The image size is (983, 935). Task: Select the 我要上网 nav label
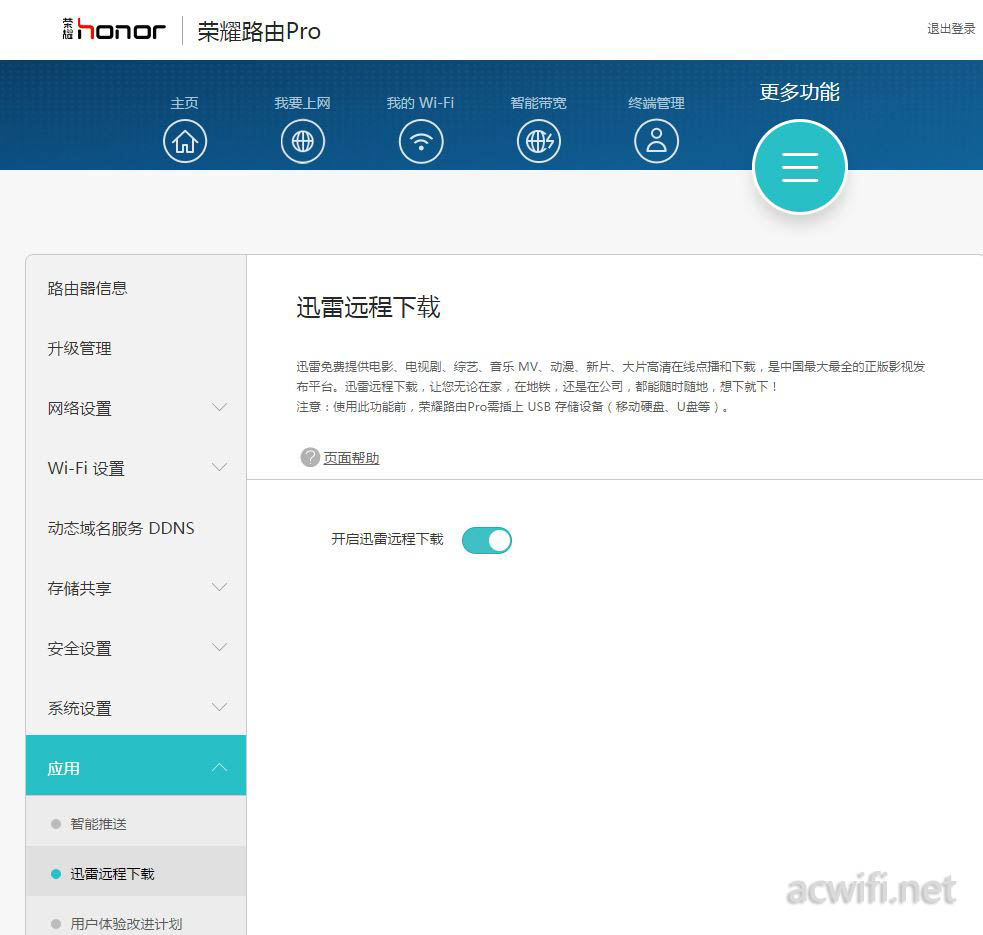(302, 103)
